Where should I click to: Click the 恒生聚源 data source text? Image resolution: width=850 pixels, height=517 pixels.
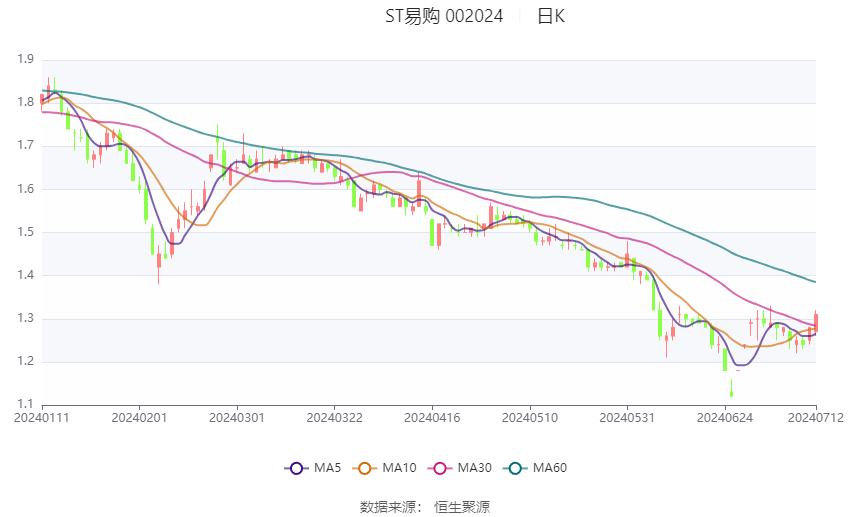(462, 507)
